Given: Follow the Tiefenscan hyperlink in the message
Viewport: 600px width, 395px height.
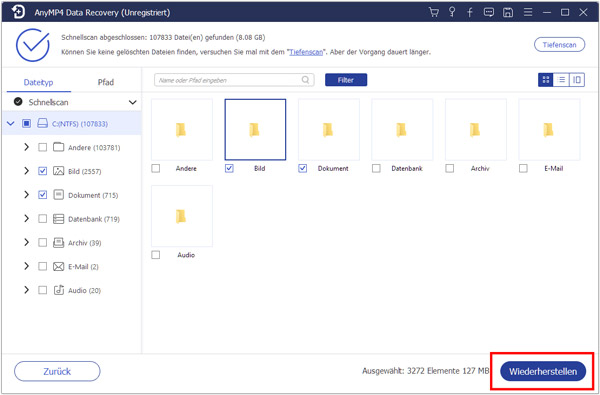Looking at the screenshot, I should click(306, 52).
